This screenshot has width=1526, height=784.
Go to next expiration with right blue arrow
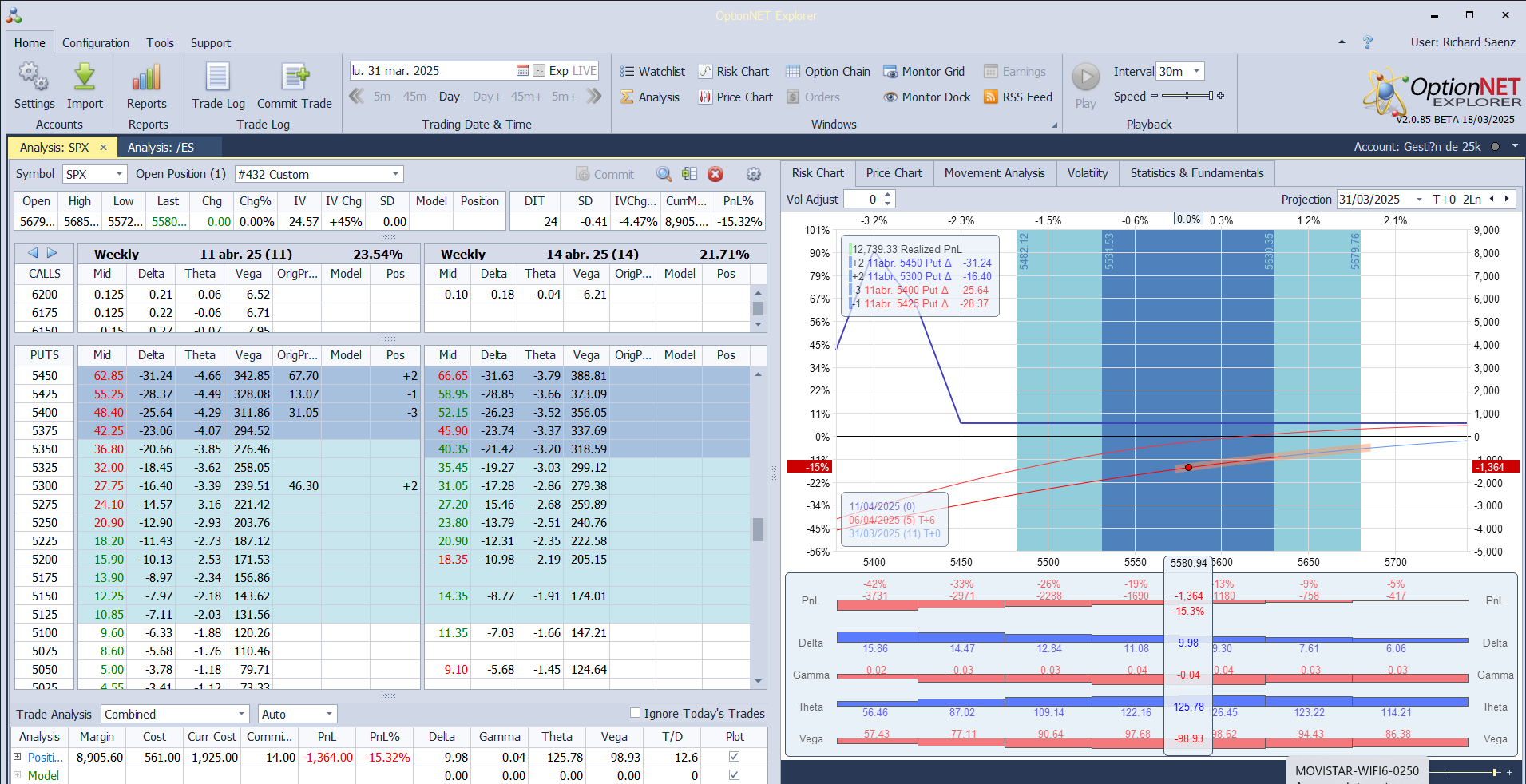(52, 253)
